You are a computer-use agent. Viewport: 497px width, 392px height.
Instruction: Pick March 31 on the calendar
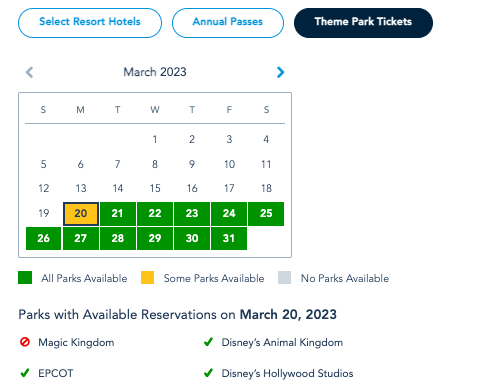point(229,238)
